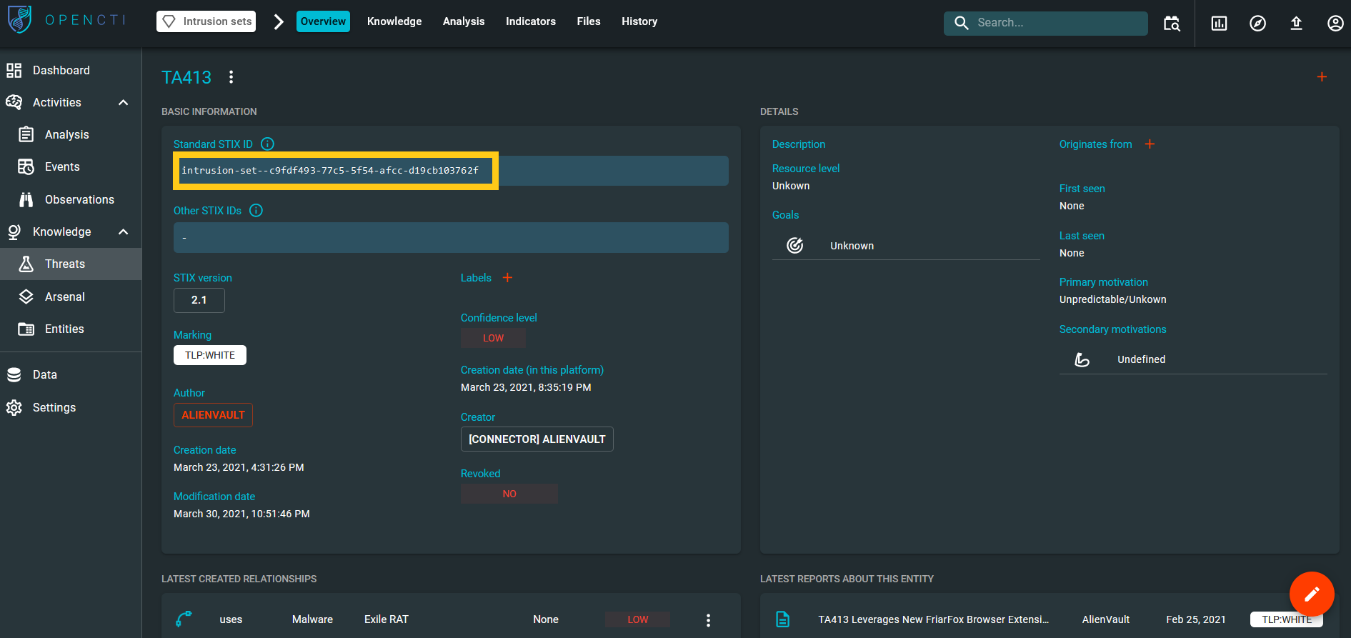Switch to the Knowledge tab
1351x638 pixels.
[x=394, y=21]
